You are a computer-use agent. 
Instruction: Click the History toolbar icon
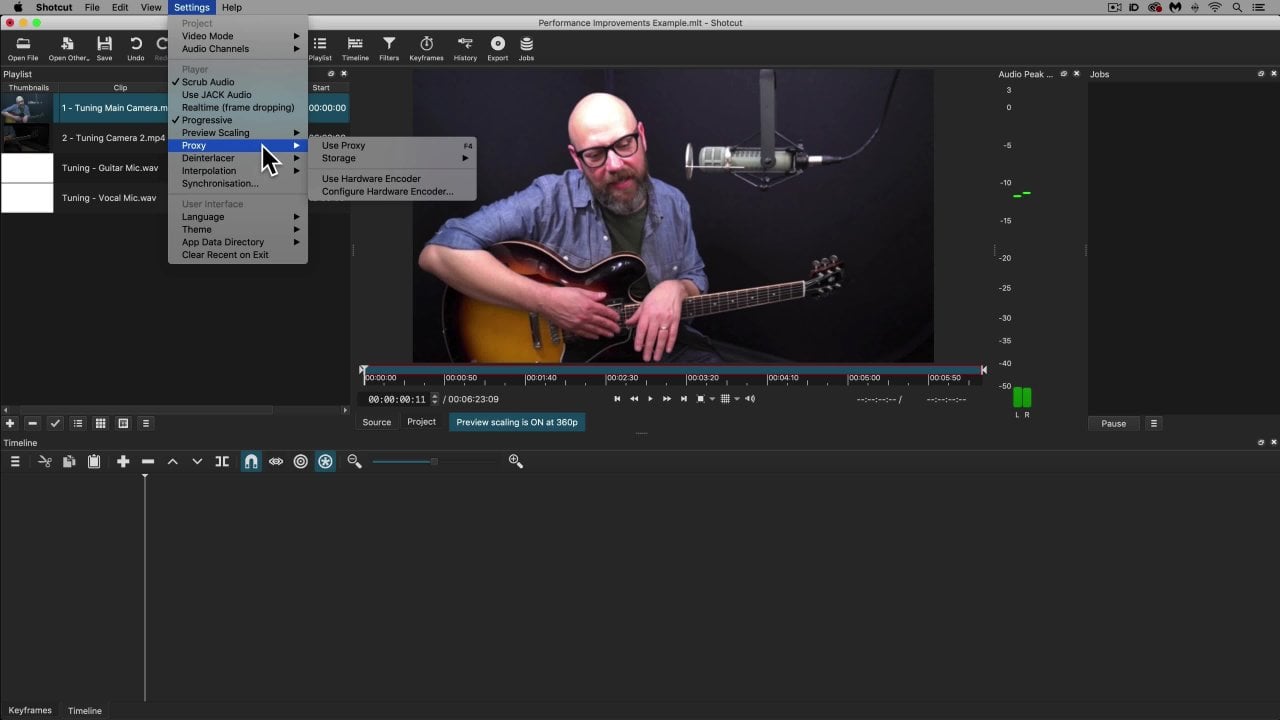(x=465, y=47)
